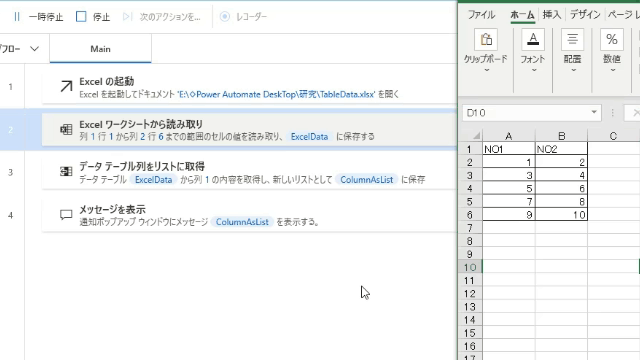The width and height of the screenshot is (640, 360).
Task: Open the Excel 挿入 ribbon tab
Action: [552, 15]
